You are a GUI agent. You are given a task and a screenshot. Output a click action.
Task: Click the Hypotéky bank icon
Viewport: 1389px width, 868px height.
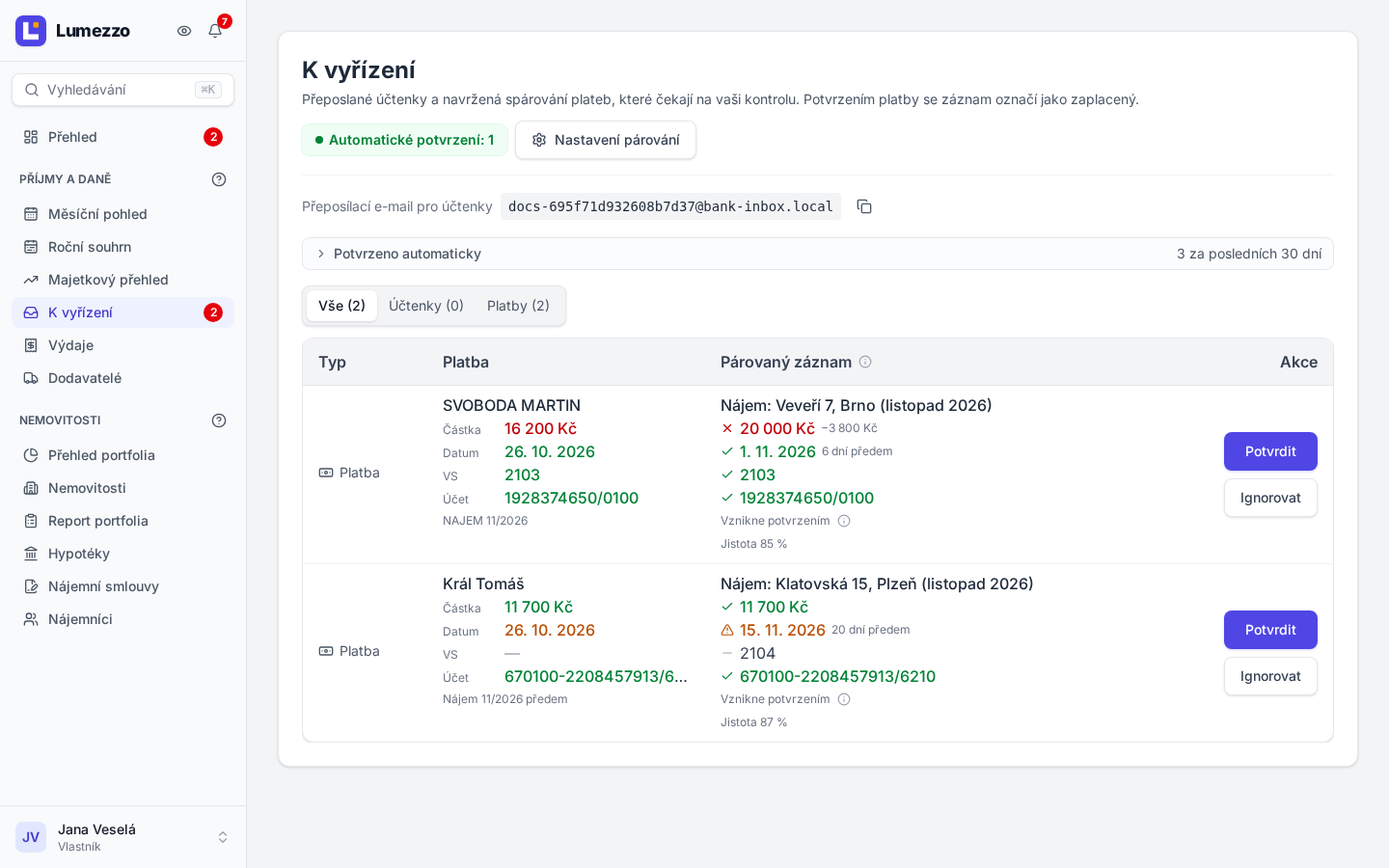[x=31, y=554]
